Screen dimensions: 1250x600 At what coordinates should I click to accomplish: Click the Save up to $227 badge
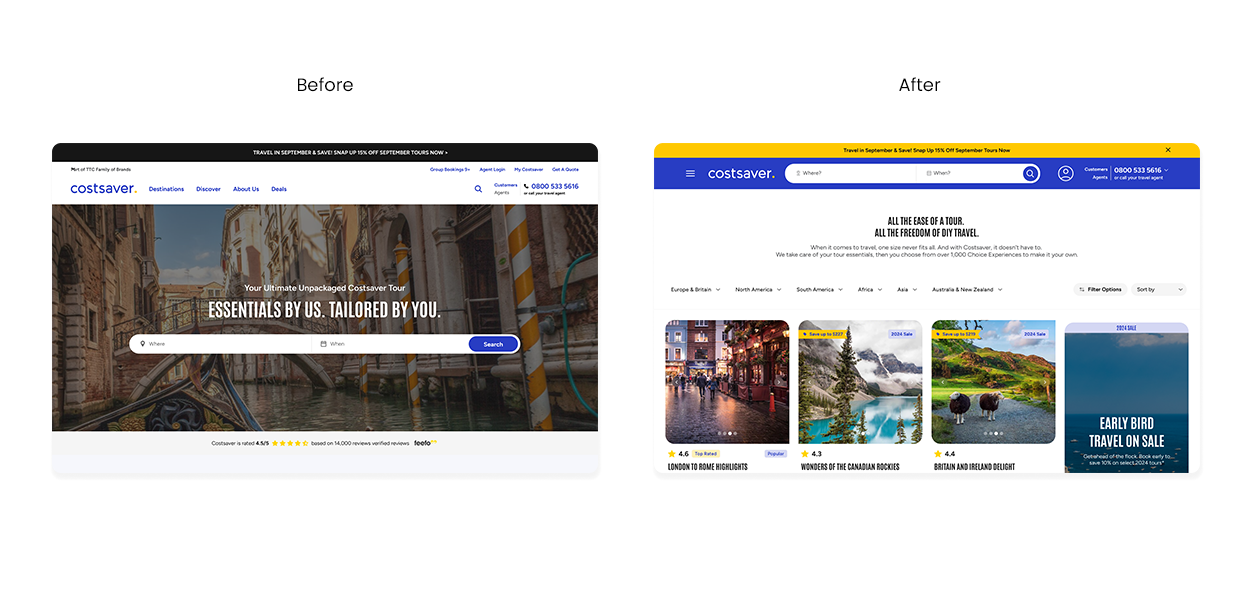(x=823, y=334)
